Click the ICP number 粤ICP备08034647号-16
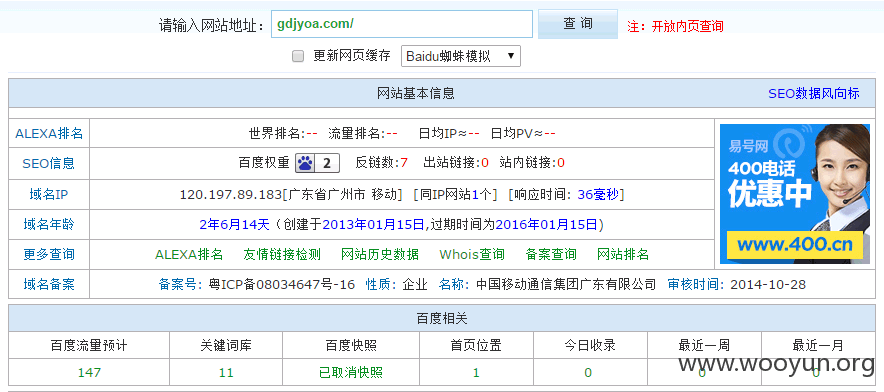The height and width of the screenshot is (392, 884). tap(281, 284)
